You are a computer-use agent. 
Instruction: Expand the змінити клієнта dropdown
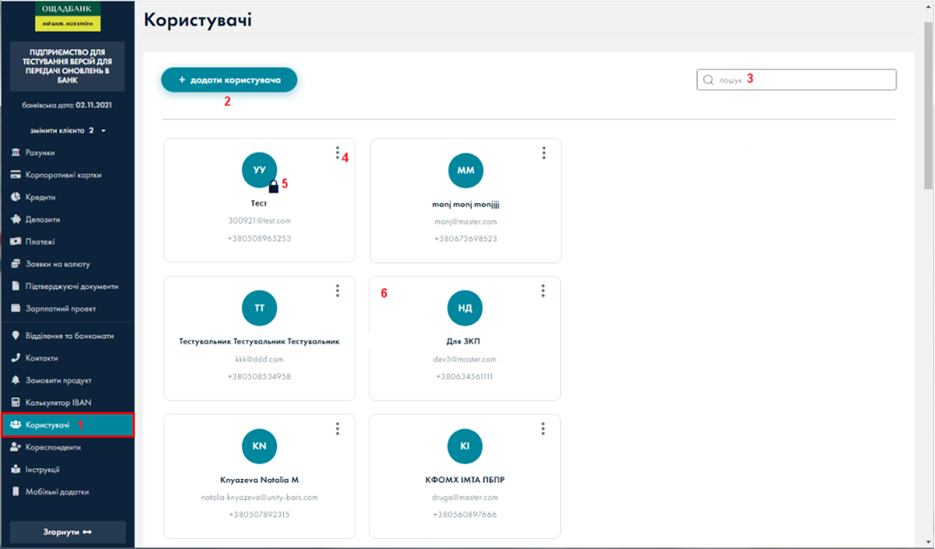coord(67,130)
